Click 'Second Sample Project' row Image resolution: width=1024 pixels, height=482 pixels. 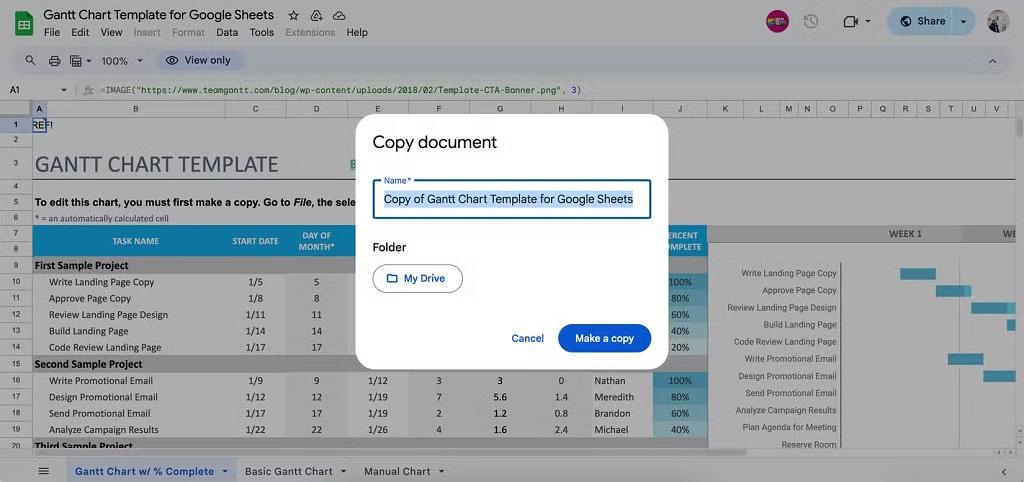88,364
